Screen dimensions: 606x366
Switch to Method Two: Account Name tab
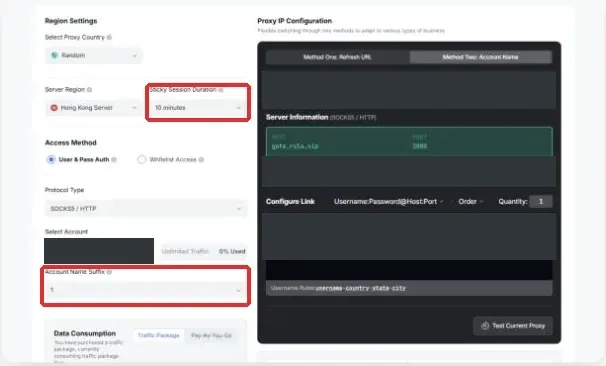tap(480, 57)
